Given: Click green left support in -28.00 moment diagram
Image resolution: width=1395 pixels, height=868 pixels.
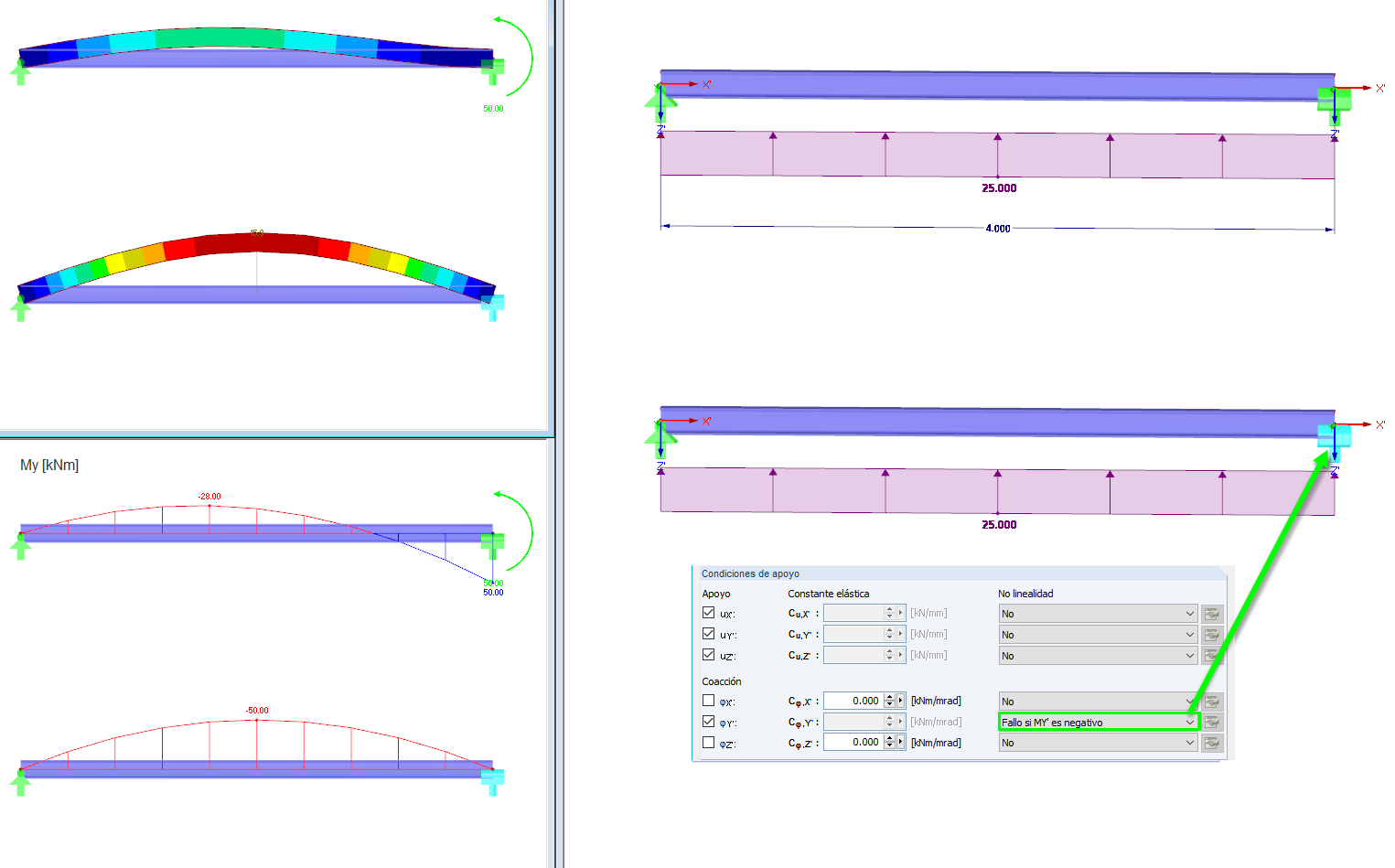Looking at the screenshot, I should click(20, 547).
